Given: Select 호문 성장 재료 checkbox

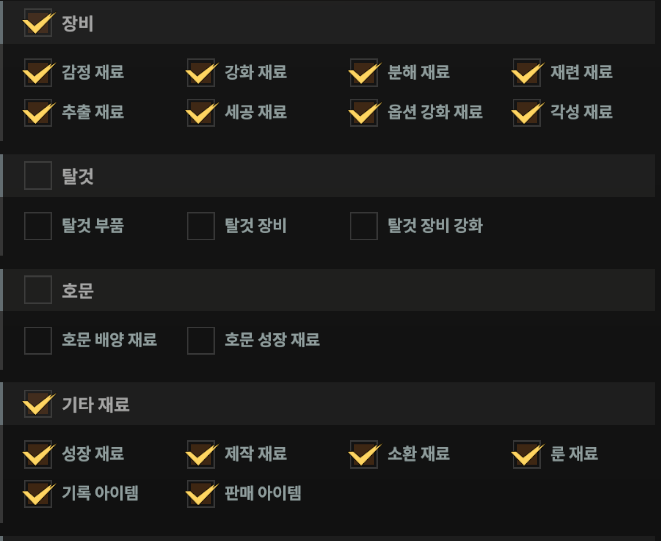Looking at the screenshot, I should tap(201, 340).
